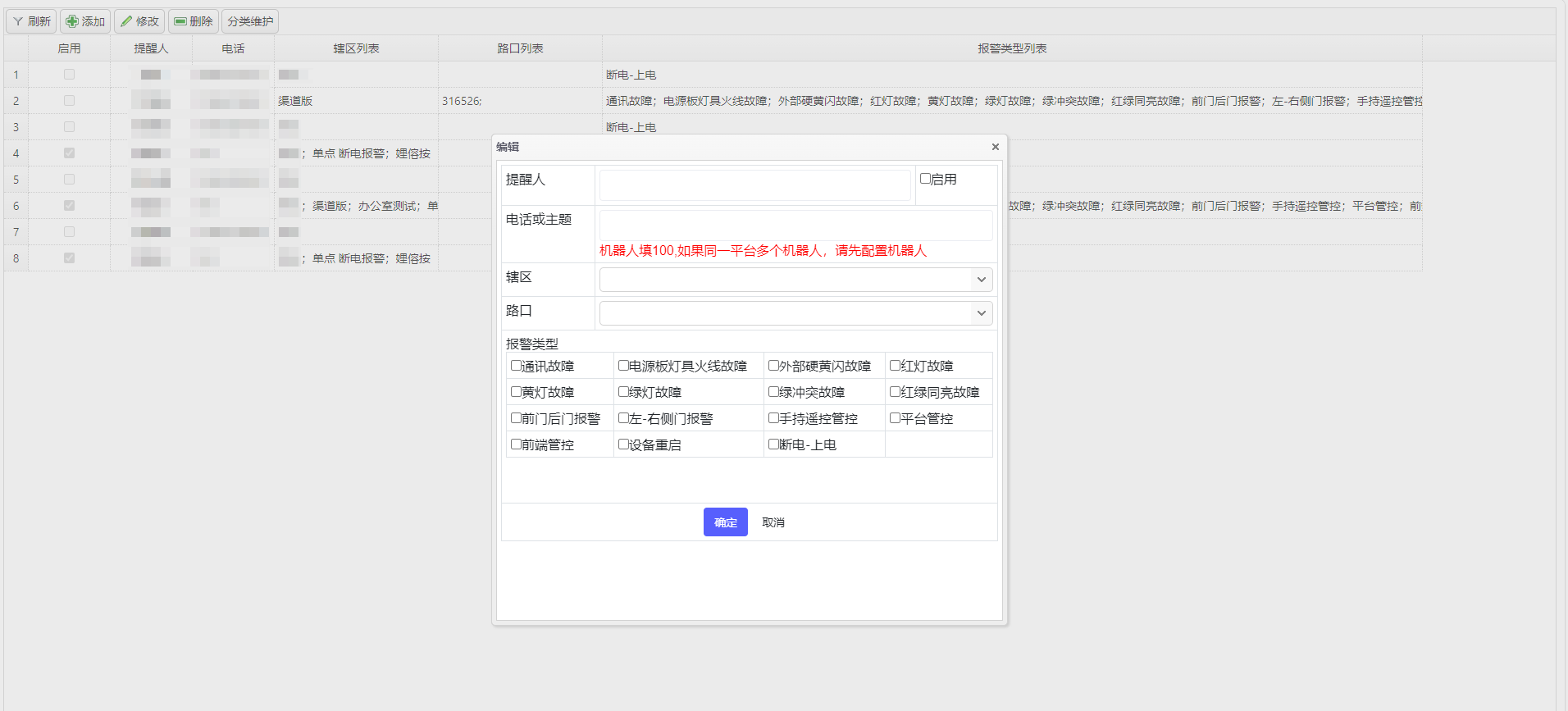1568x711 pixels.
Task: Click the 报警类型列表 column header
Action: 1011,48
